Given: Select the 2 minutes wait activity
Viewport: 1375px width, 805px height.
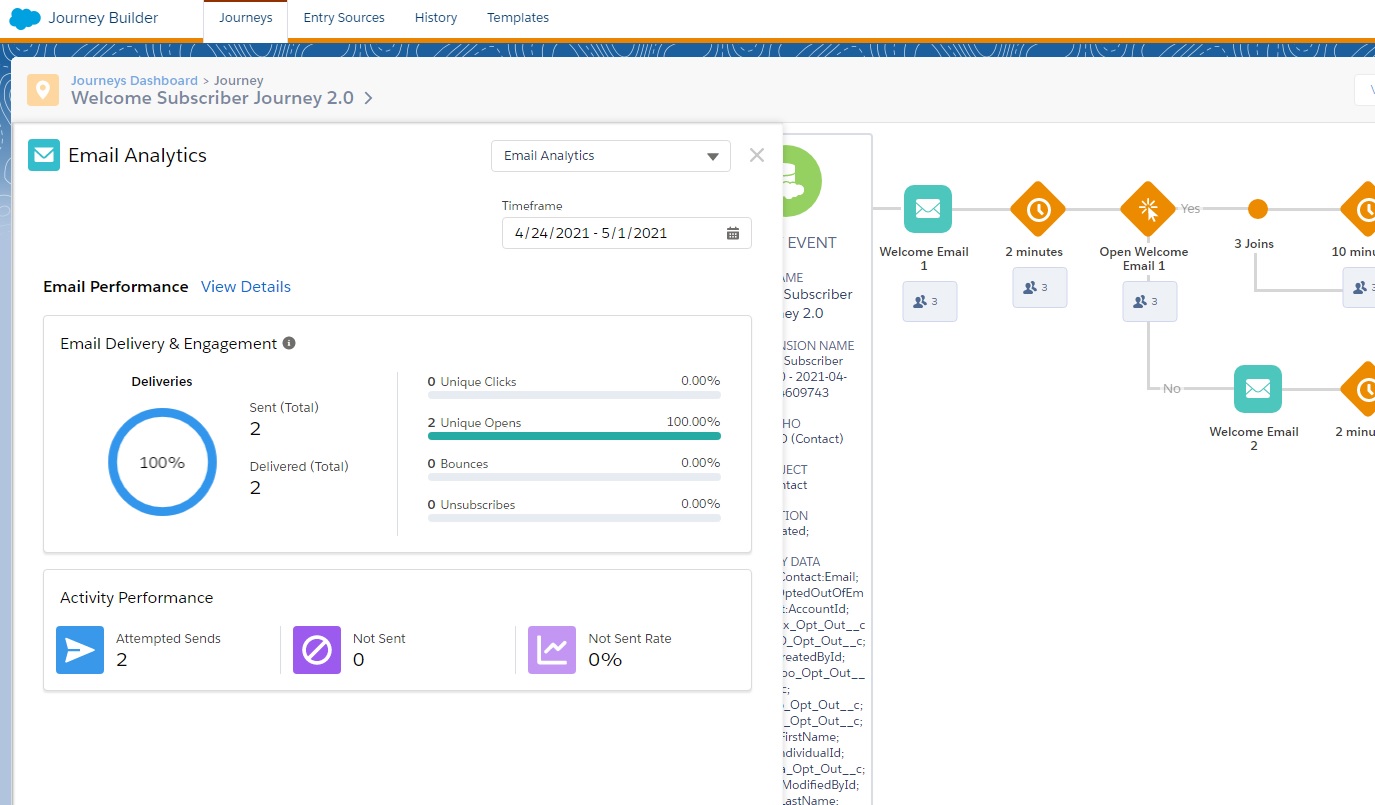Looking at the screenshot, I should [x=1038, y=209].
